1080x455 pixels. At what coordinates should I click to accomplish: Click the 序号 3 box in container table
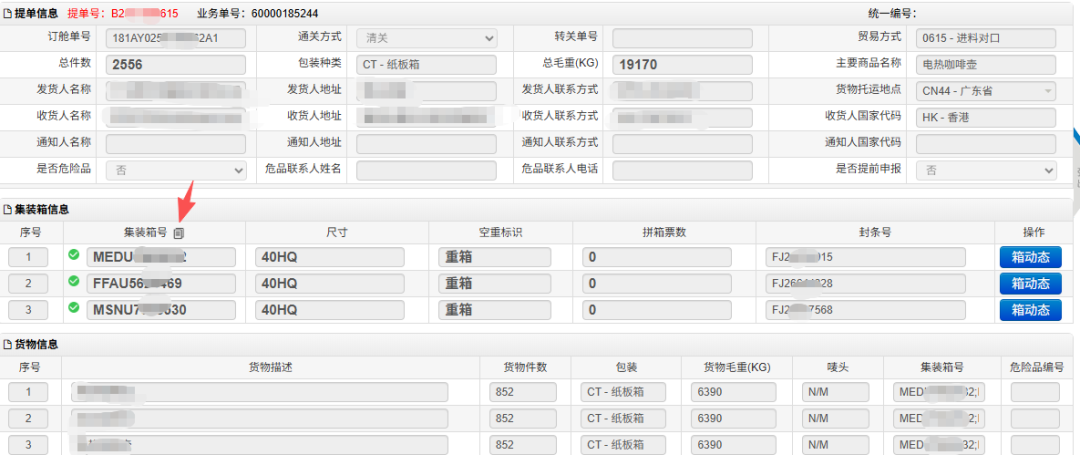coord(28,310)
